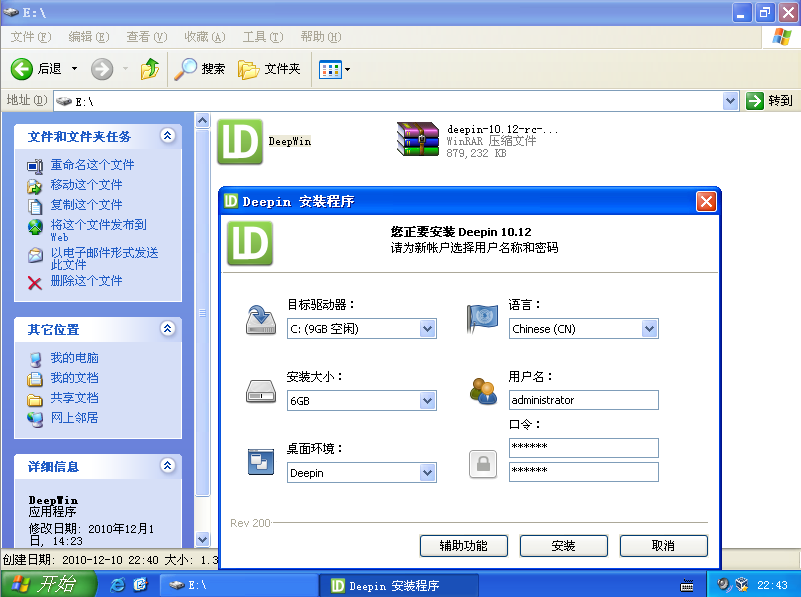Click the My Computer icon in sidebar
Viewport: 801px width, 597px height.
pos(35,359)
